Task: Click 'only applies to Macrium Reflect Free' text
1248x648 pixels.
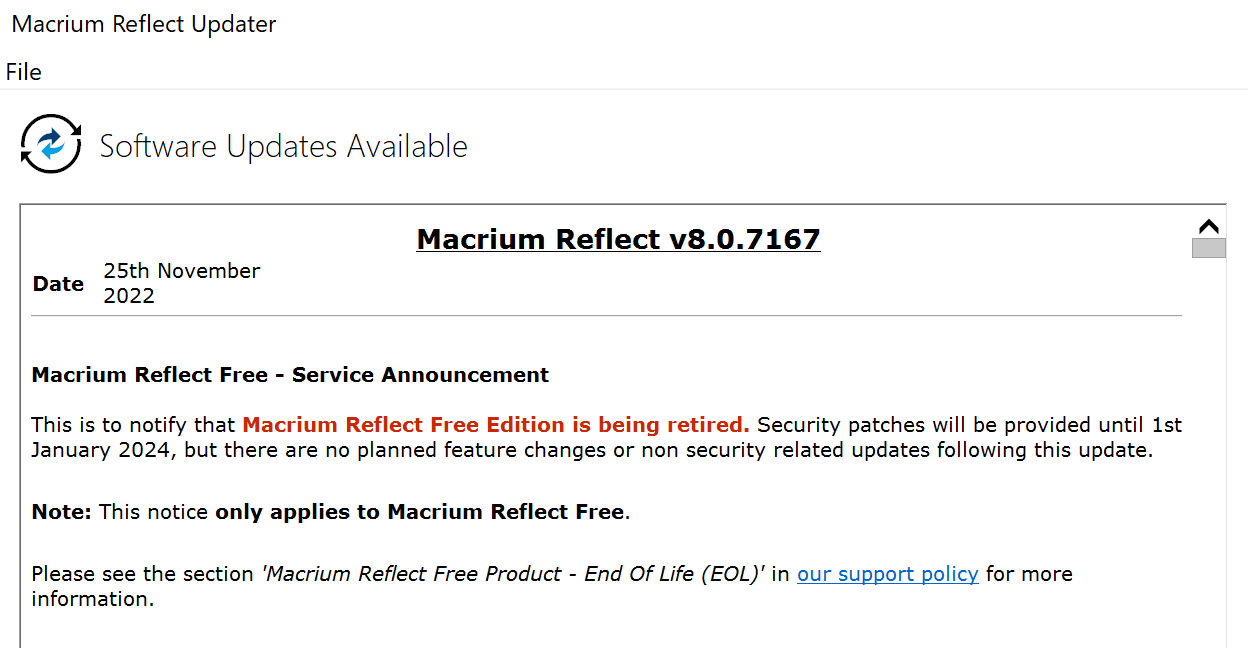Action: pos(420,512)
